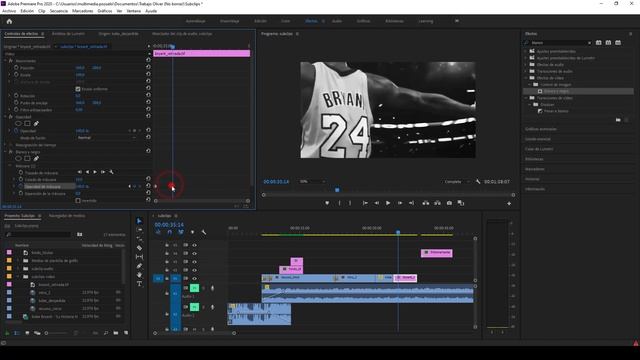
Task: Open the Gráficos esenciales panel
Action: coord(540,129)
